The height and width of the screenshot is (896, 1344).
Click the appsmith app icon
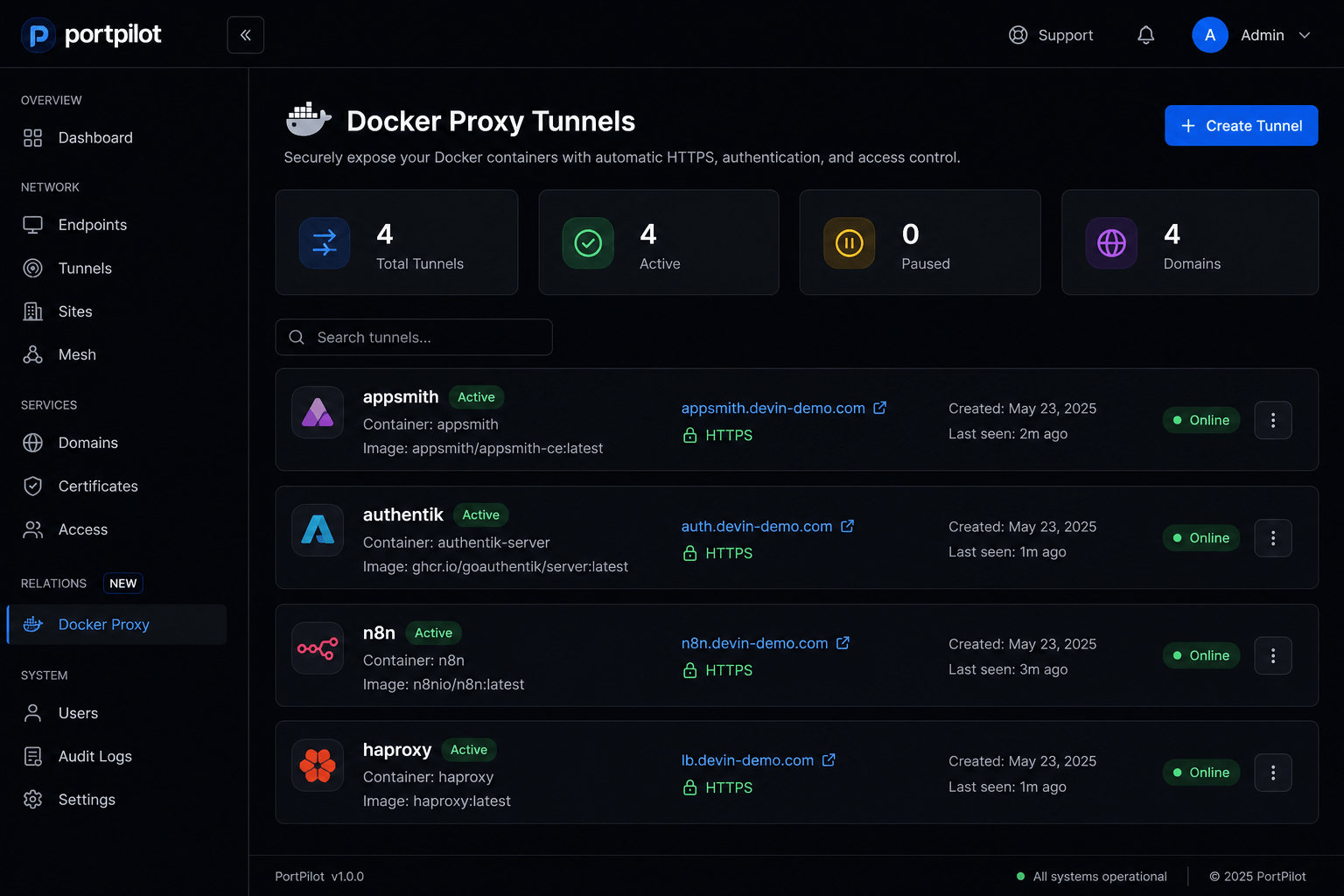[318, 412]
